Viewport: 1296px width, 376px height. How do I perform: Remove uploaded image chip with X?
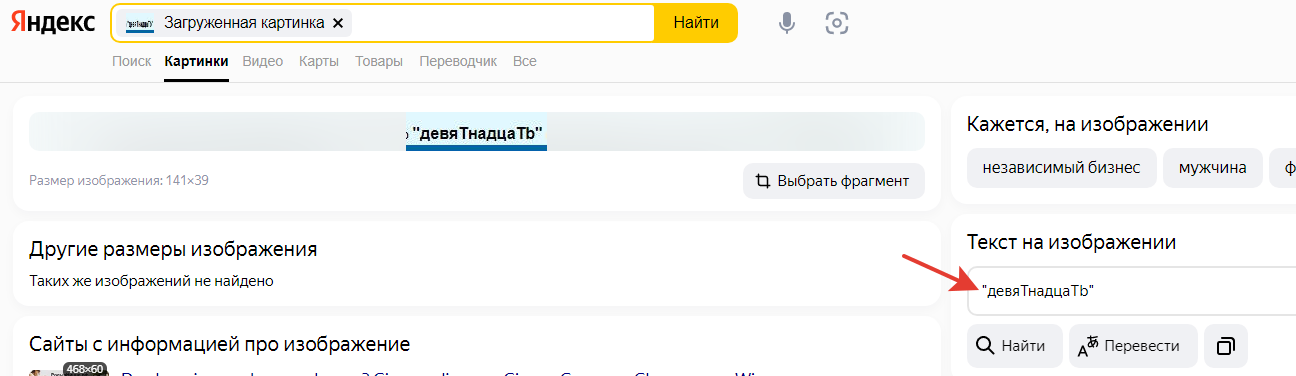tap(337, 23)
